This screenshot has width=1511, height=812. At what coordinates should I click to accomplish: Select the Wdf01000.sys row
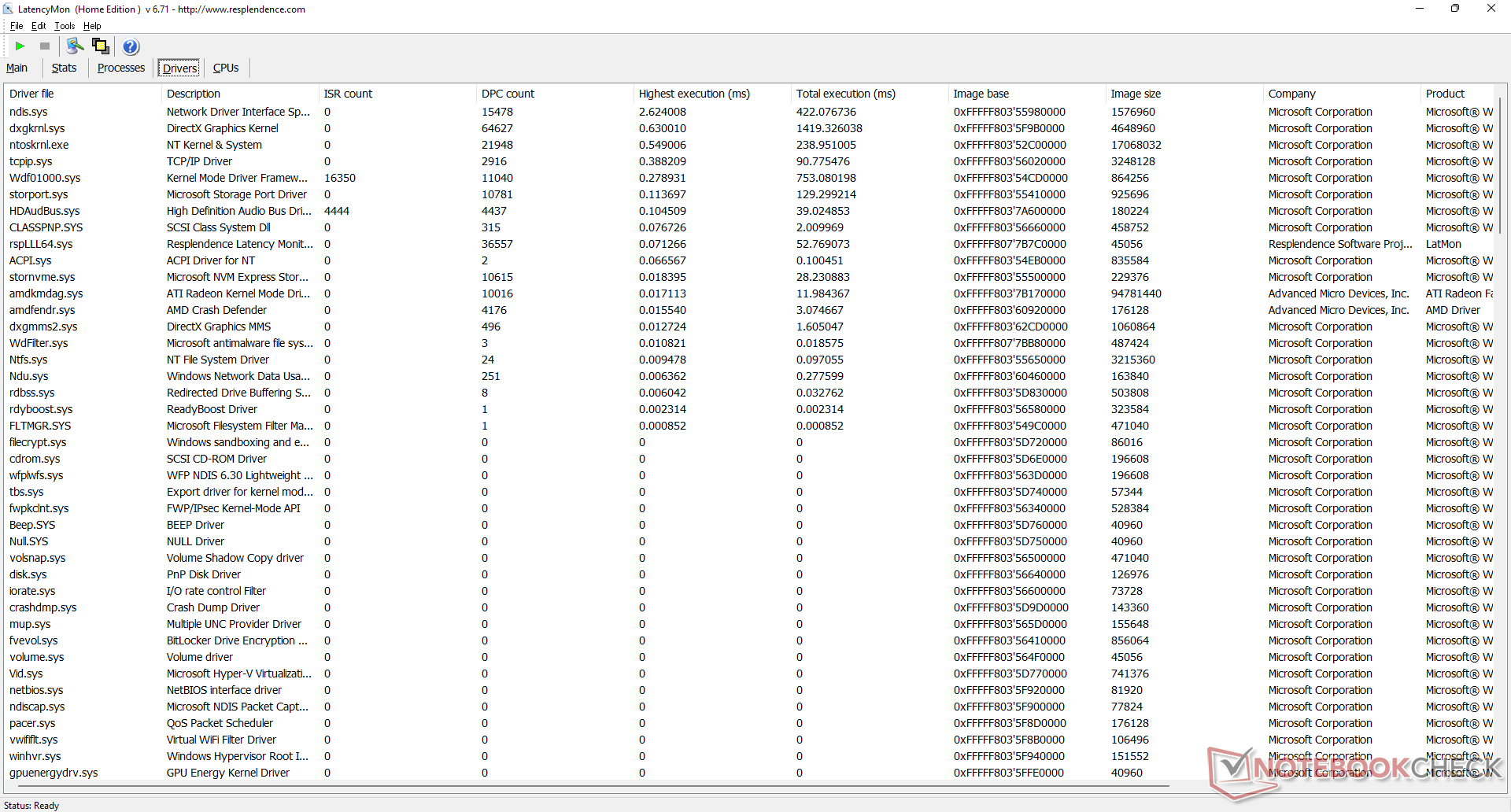tap(748, 178)
